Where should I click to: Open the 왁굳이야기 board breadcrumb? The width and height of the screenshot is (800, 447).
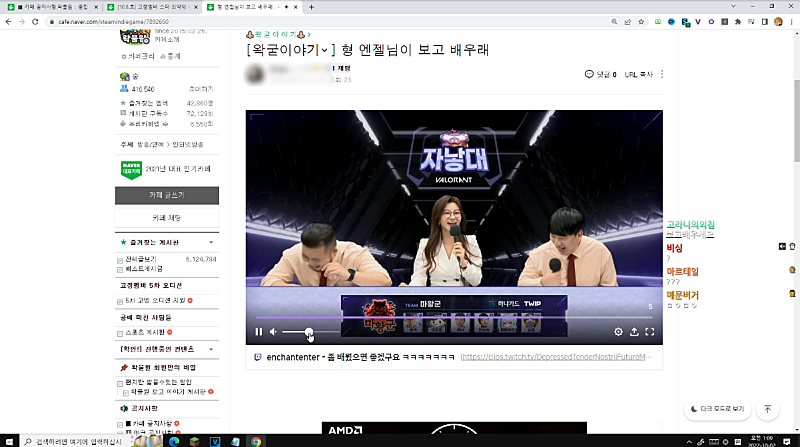point(279,34)
